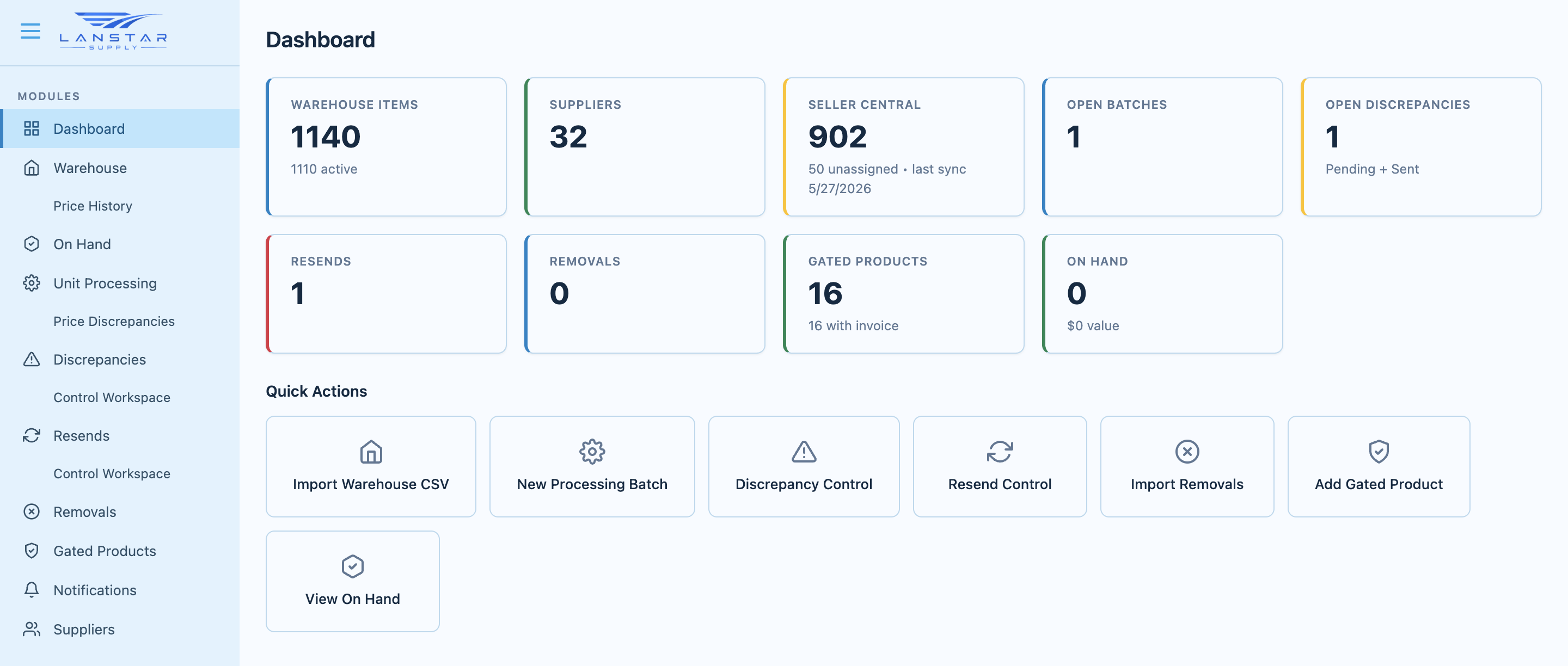Click the shield icon on Add Gated Product
Screen dimensions: 1568x666
[x=1379, y=451]
